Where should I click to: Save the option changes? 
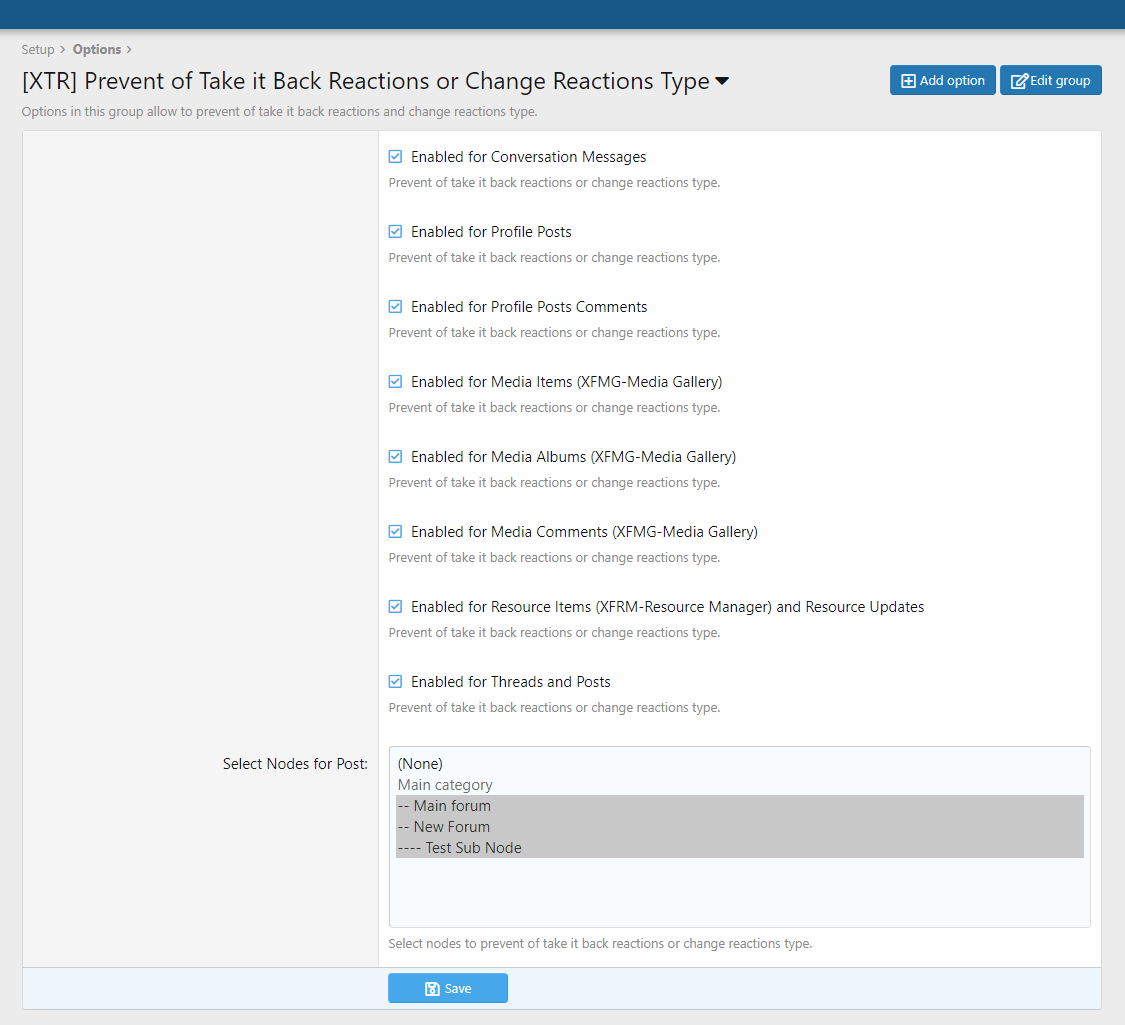click(x=447, y=988)
